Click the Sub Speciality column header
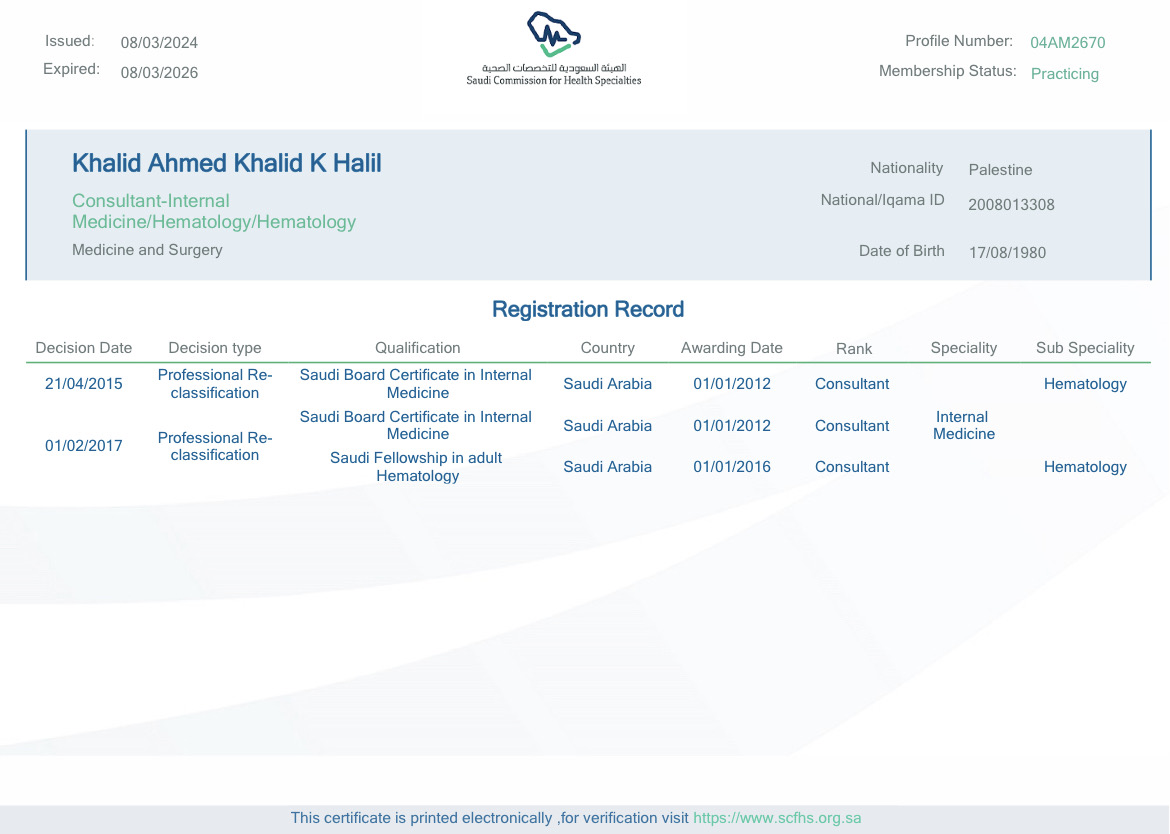Screen dimensions: 1170x834 coord(1085,348)
